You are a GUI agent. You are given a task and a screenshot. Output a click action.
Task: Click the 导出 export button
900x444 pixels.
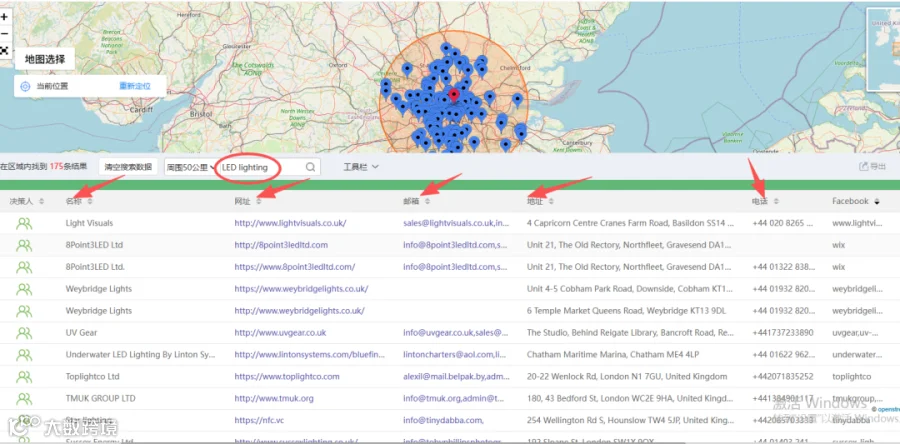tap(872, 166)
